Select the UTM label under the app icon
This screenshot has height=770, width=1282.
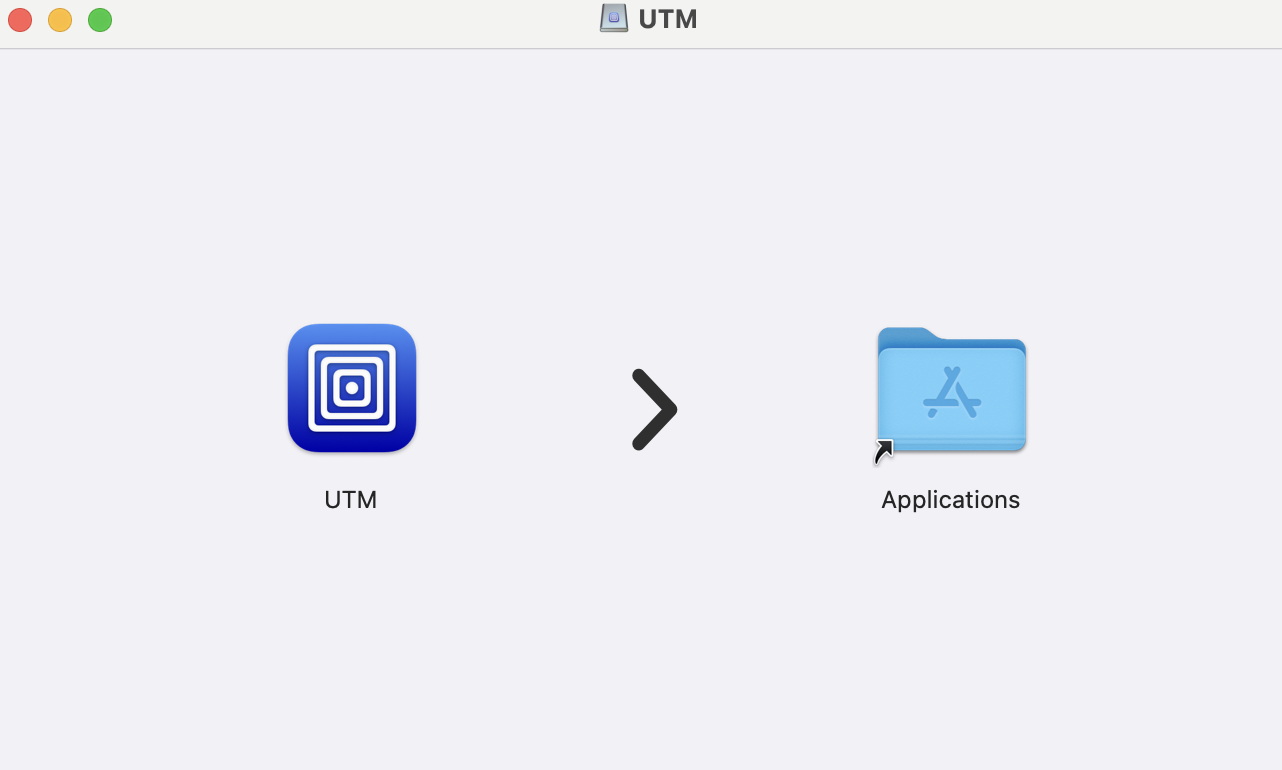351,499
